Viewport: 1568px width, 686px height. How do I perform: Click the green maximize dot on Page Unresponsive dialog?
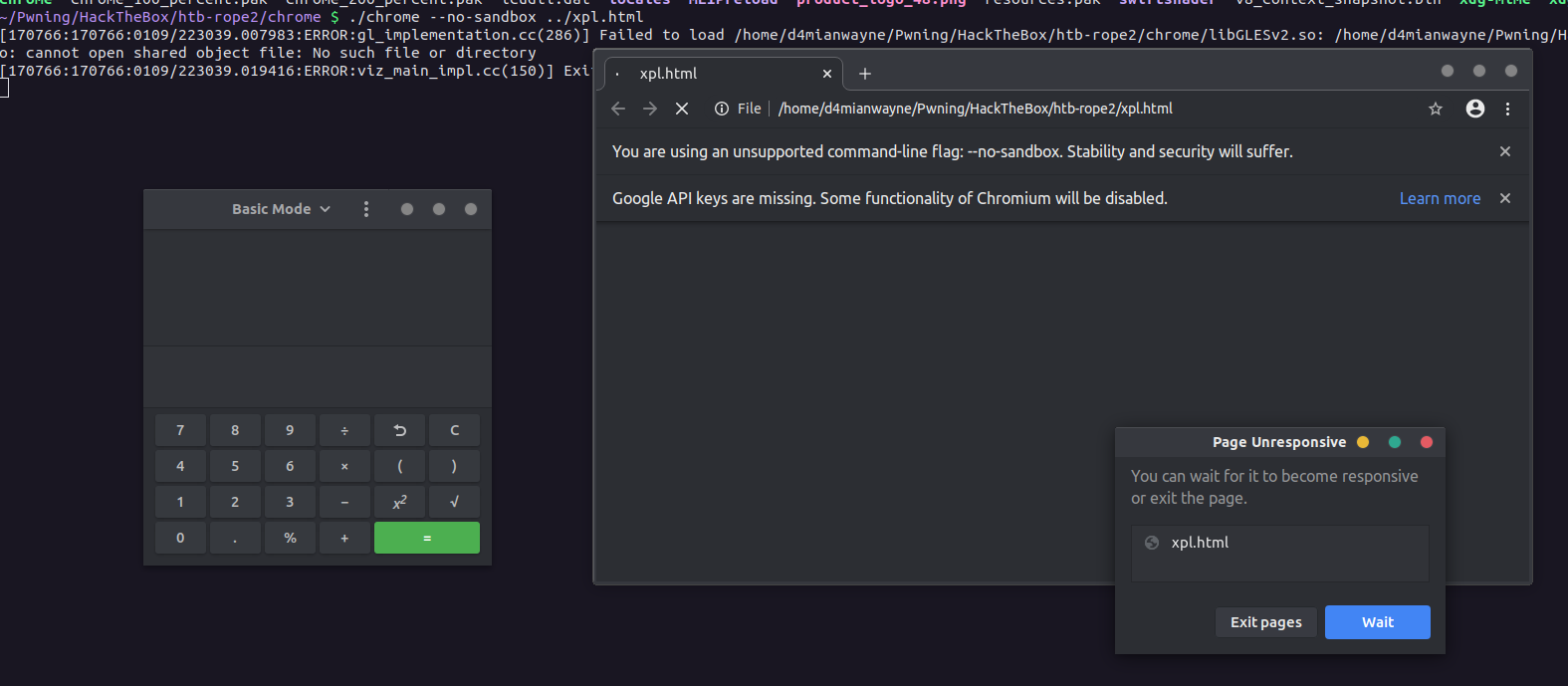[1395, 442]
